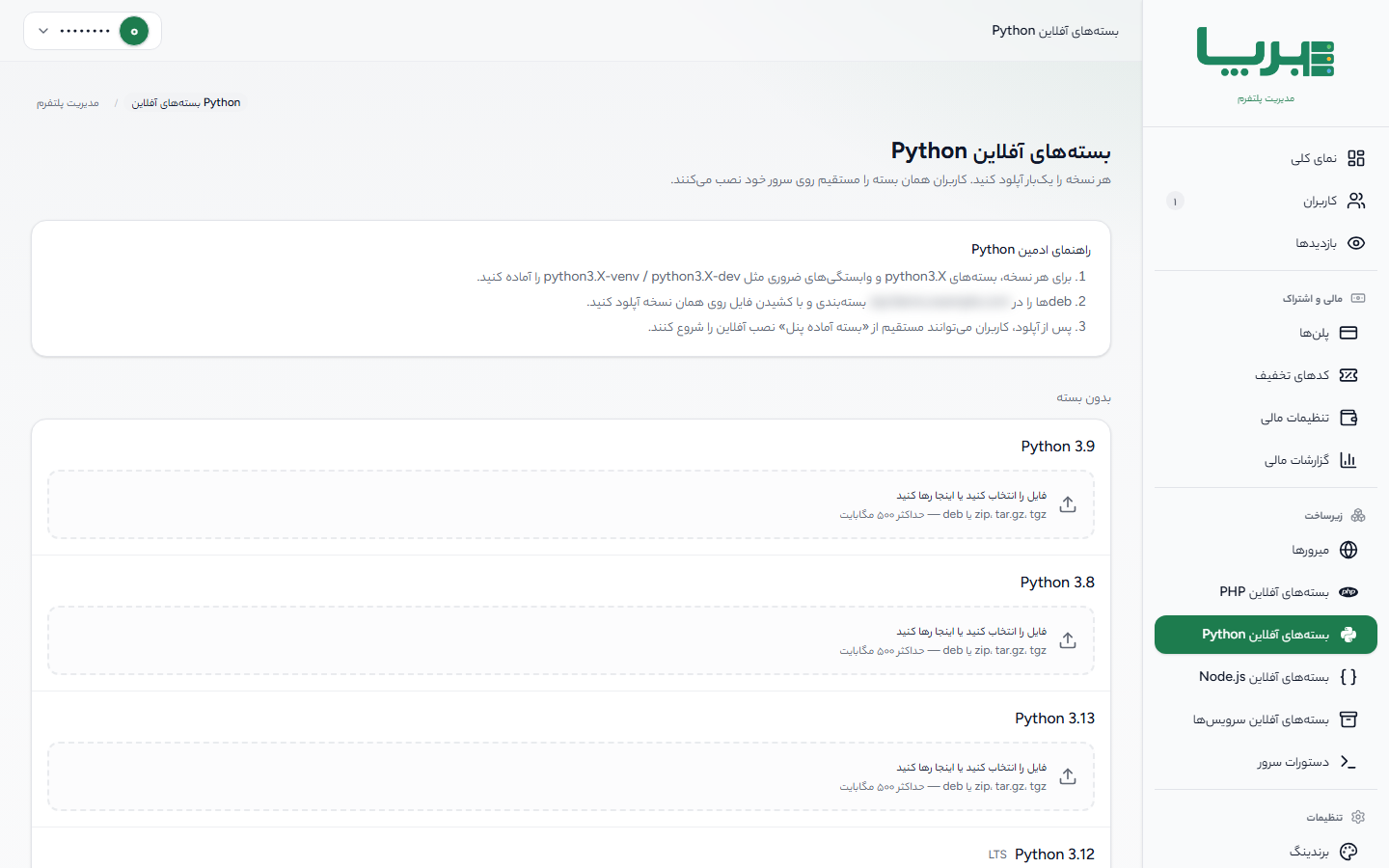Screen dimensions: 1389x868
Task: Click the کاربران users icon
Action: pyautogui.click(x=1356, y=201)
